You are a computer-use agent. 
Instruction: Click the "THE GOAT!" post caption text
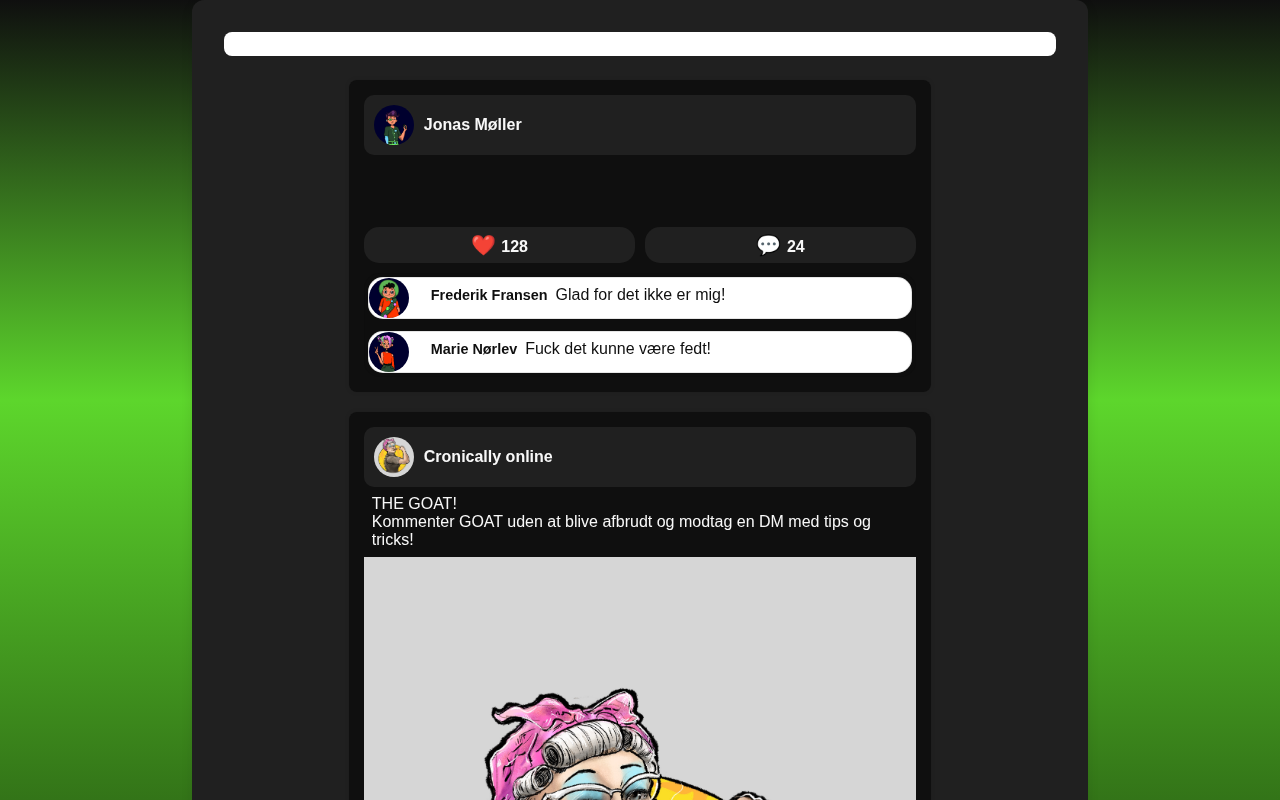click(x=414, y=504)
